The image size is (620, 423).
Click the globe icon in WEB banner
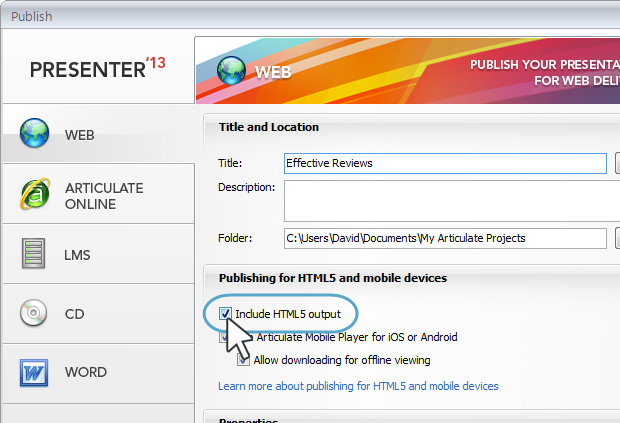pos(231,70)
